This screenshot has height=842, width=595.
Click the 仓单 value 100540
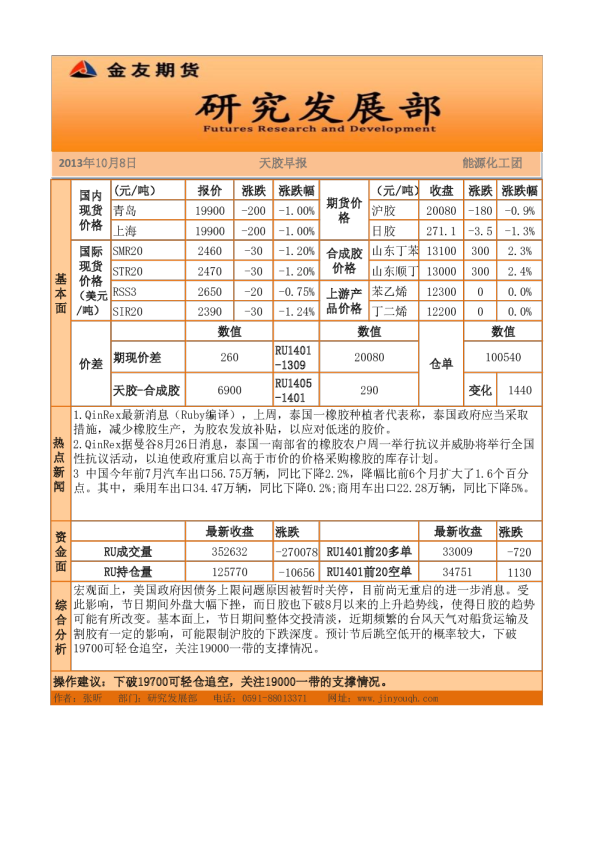(503, 357)
